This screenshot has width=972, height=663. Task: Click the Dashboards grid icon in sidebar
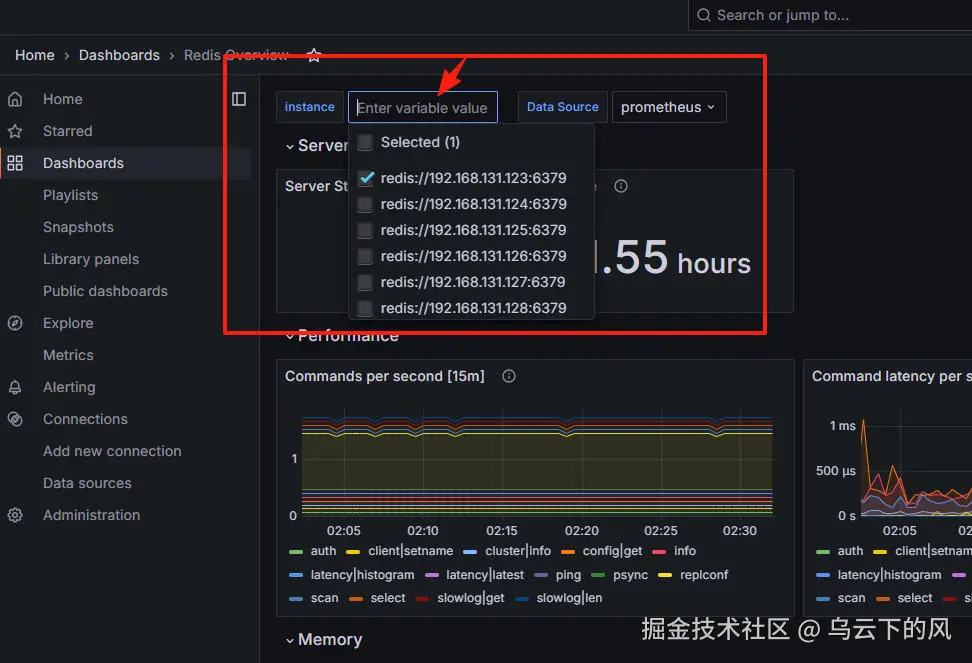15,163
